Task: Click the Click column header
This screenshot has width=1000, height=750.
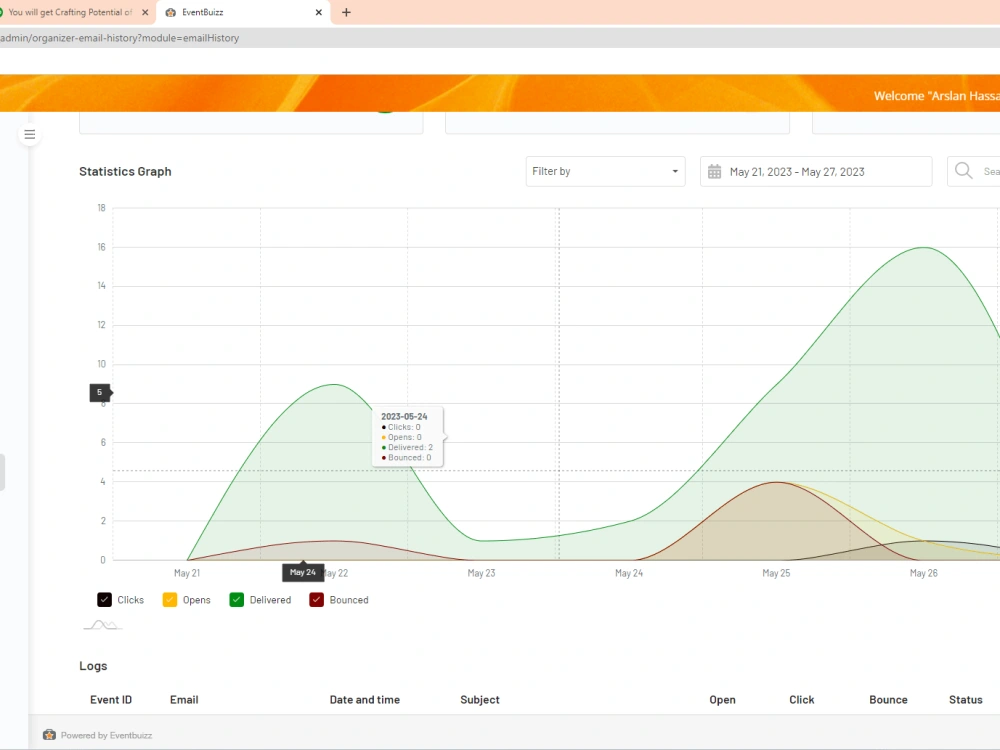Action: pos(802,700)
